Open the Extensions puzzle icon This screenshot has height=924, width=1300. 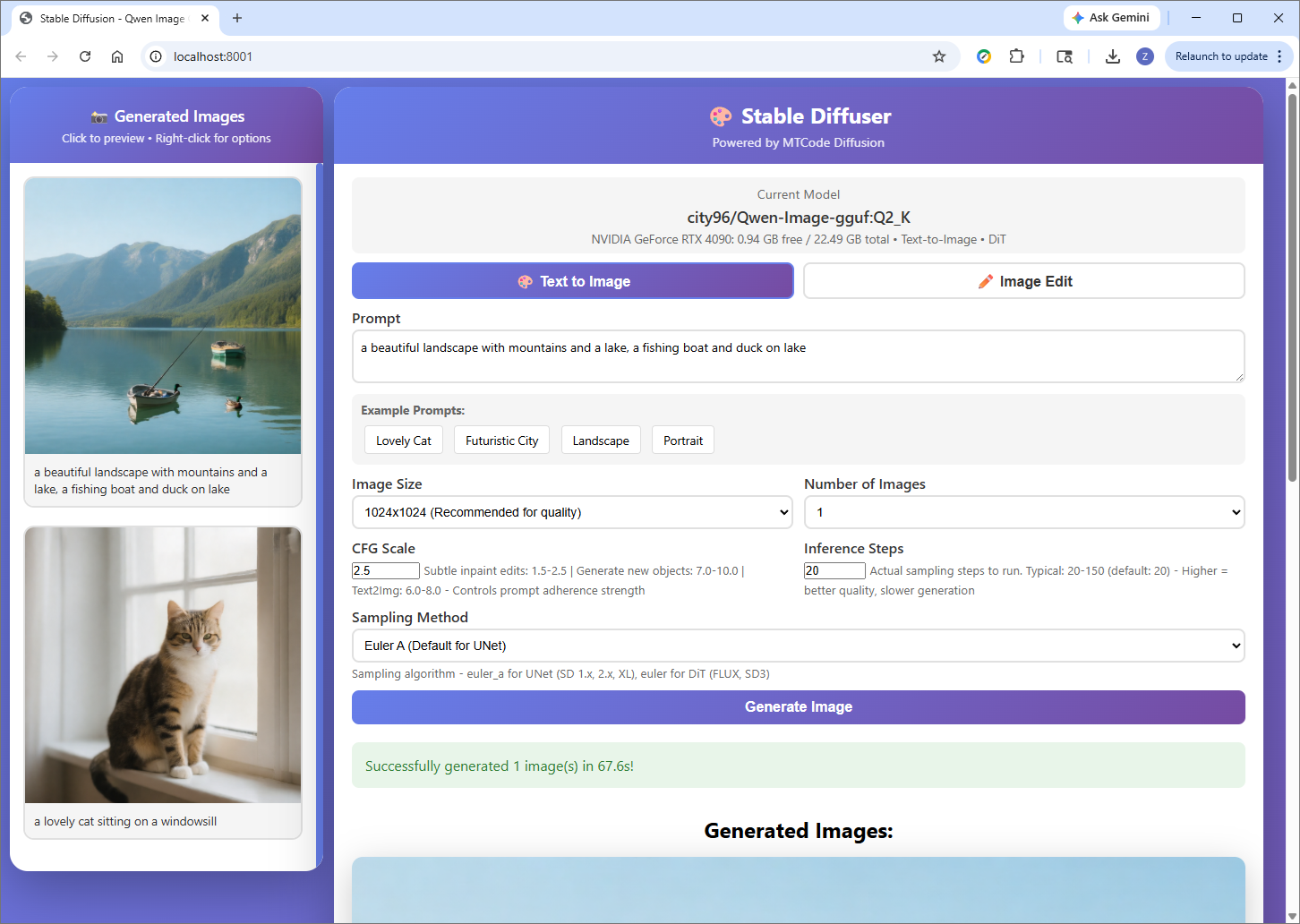[x=1016, y=56]
